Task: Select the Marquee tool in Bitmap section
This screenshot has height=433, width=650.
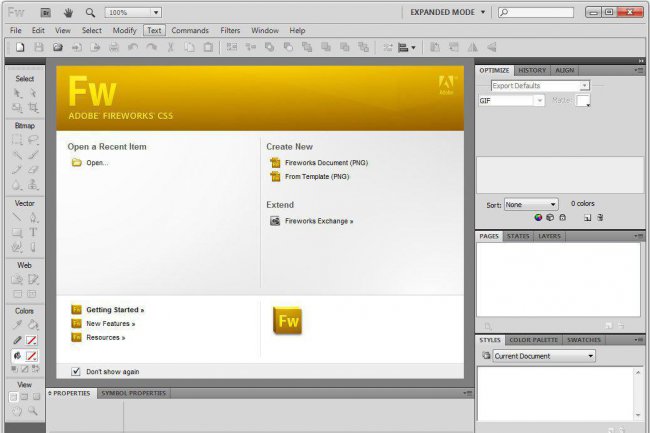Action: pyautogui.click(x=17, y=140)
